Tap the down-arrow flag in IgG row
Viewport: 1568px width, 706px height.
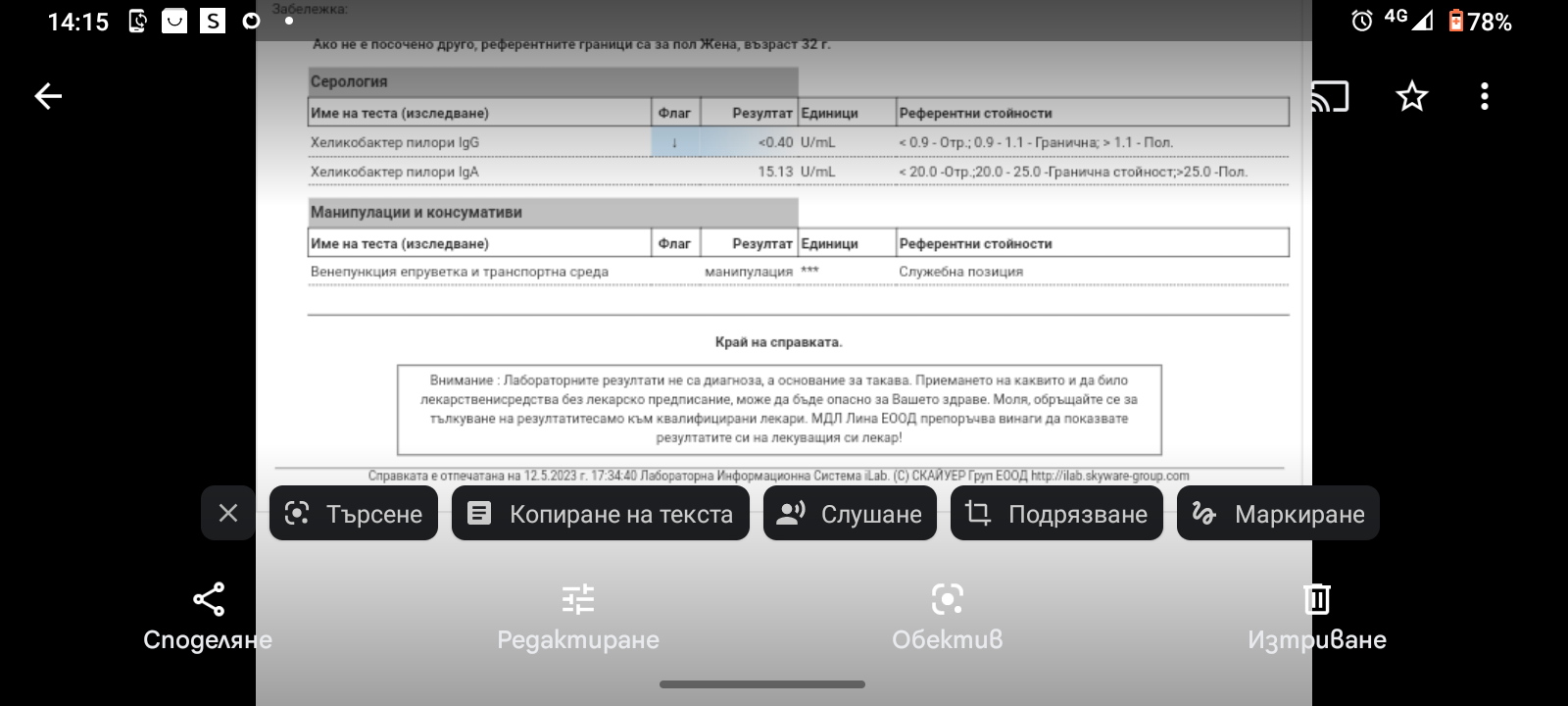(x=674, y=142)
